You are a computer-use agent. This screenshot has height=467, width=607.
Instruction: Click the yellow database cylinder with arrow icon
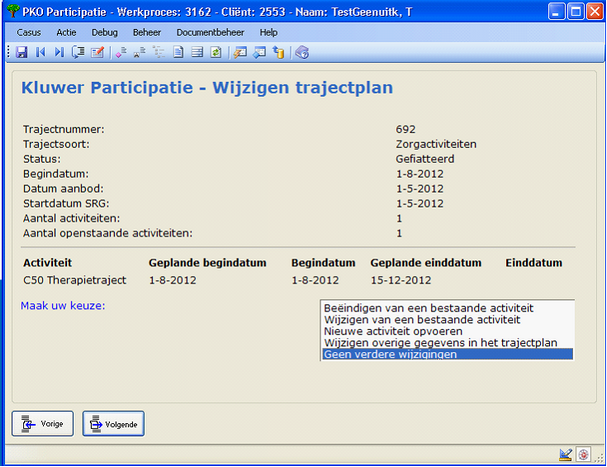[x=278, y=52]
